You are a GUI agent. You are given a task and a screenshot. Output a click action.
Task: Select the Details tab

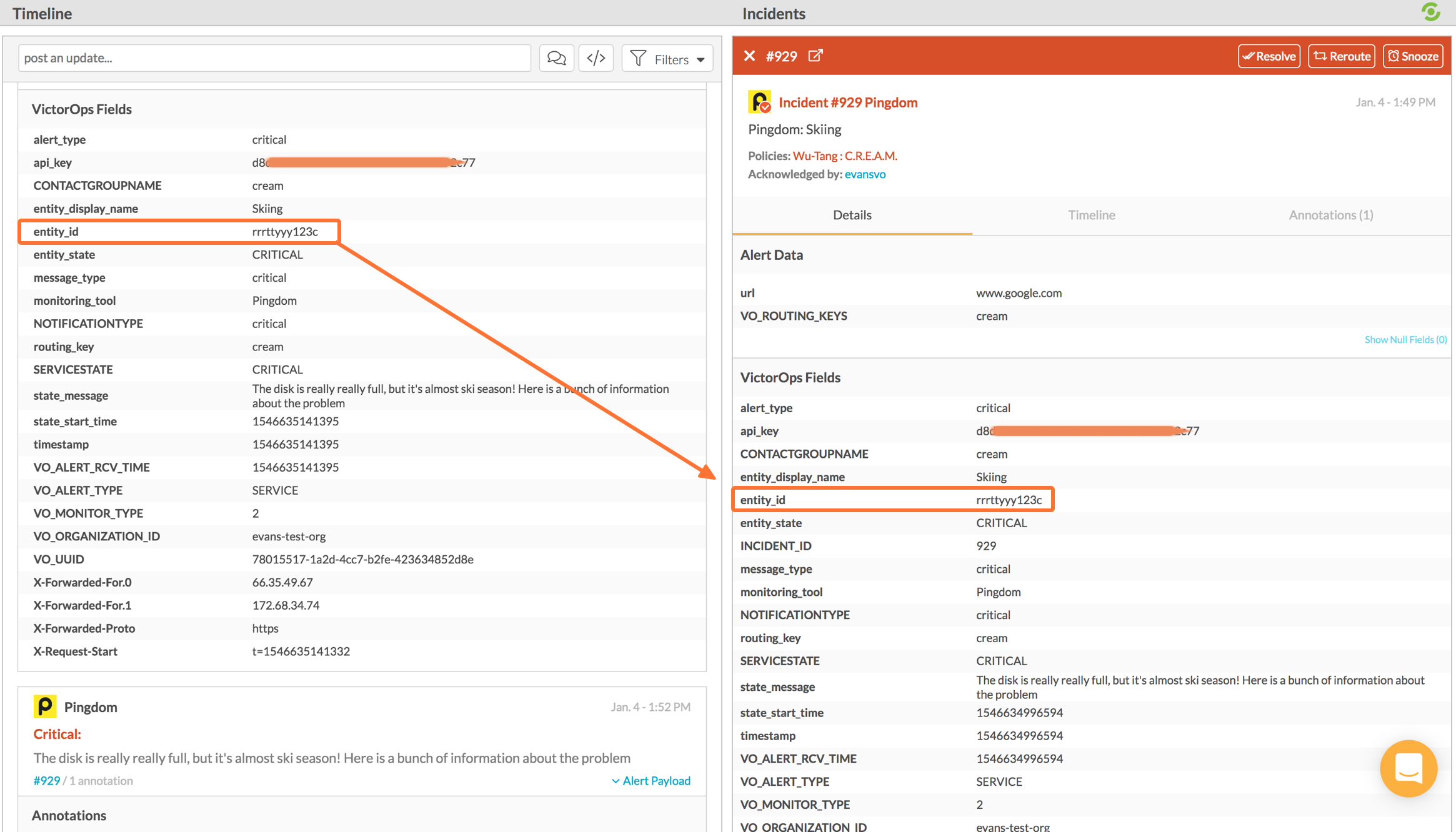852,215
